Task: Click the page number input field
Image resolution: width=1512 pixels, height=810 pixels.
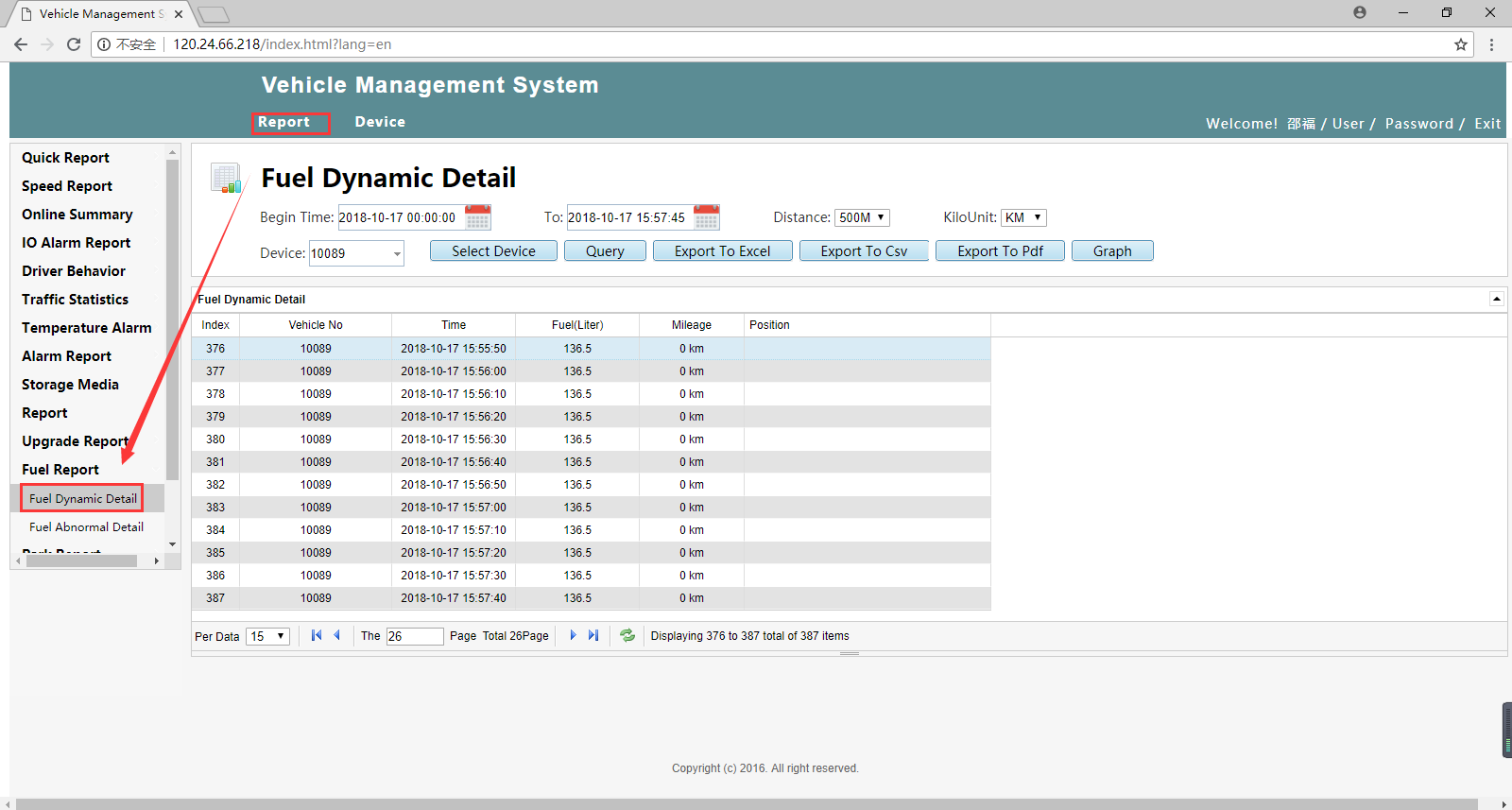Action: [415, 636]
